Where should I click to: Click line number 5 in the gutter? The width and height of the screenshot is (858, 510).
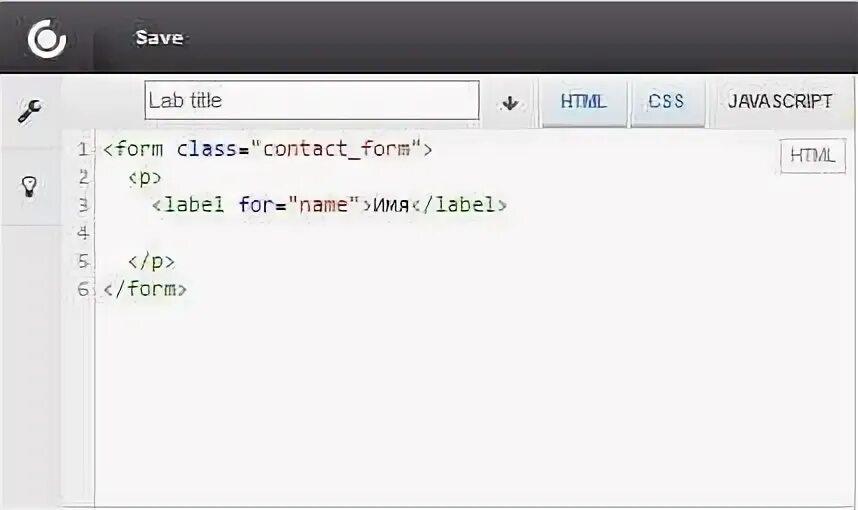pos(83,261)
